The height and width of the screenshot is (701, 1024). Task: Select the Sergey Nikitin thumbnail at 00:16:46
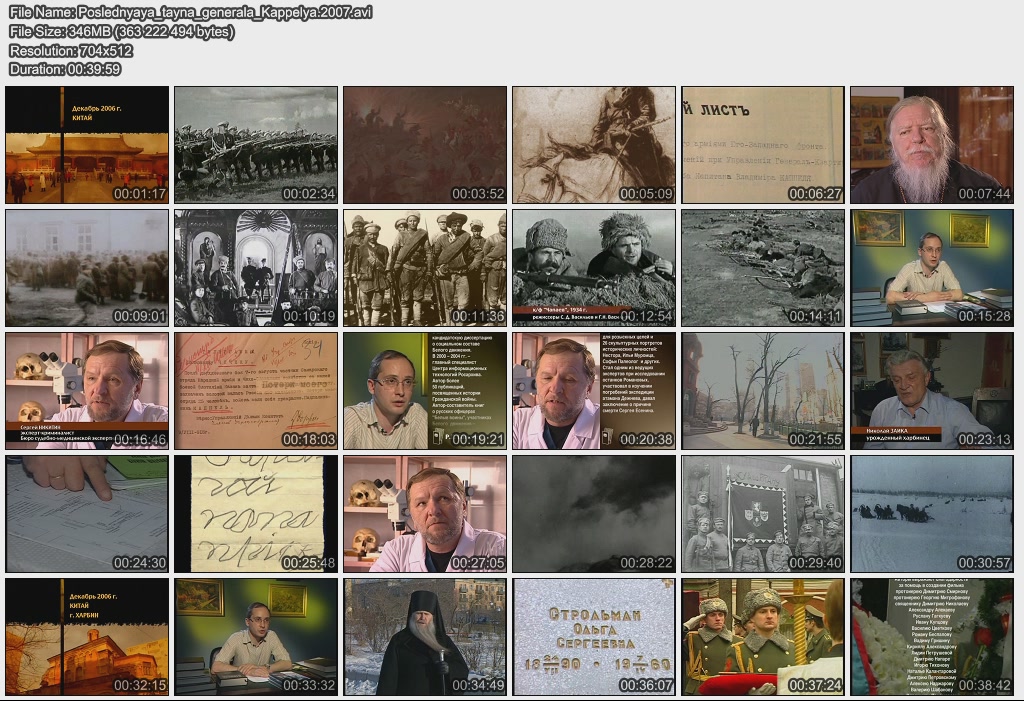point(87,391)
